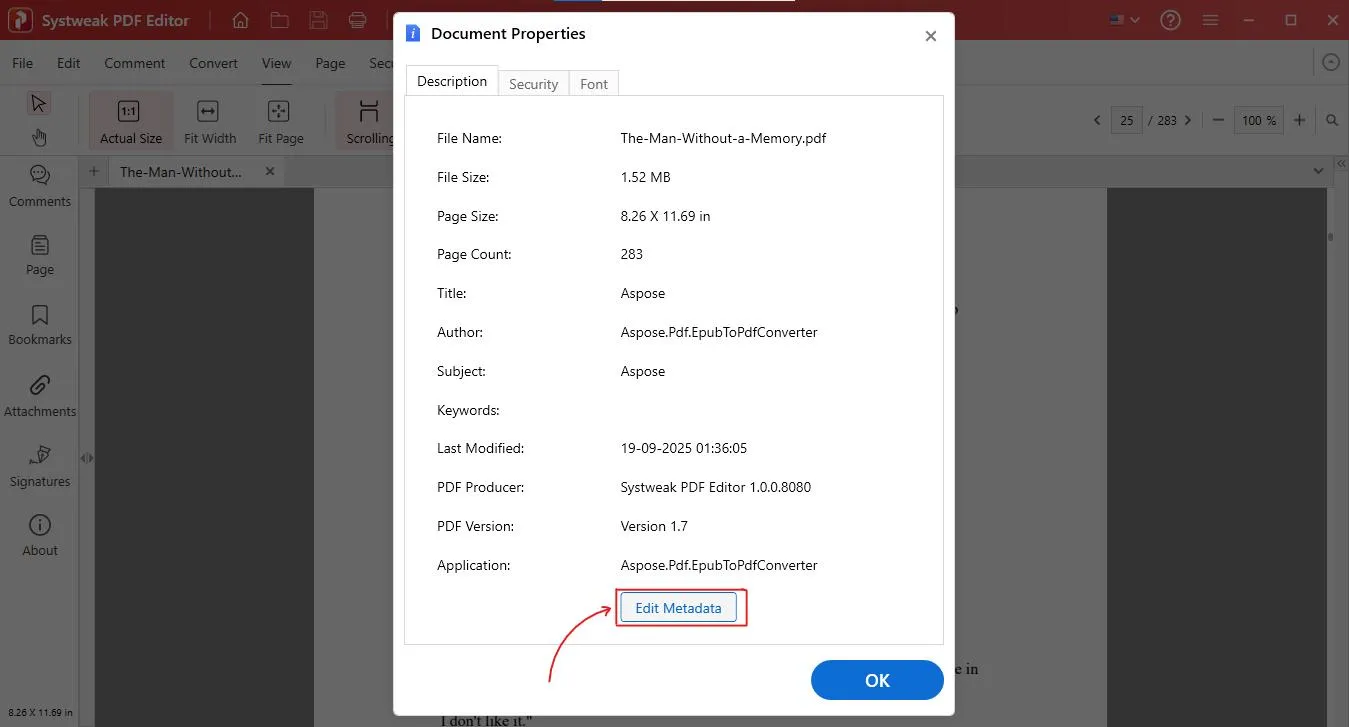
Task: Toggle Scrolling page display mode
Action: tap(367, 119)
